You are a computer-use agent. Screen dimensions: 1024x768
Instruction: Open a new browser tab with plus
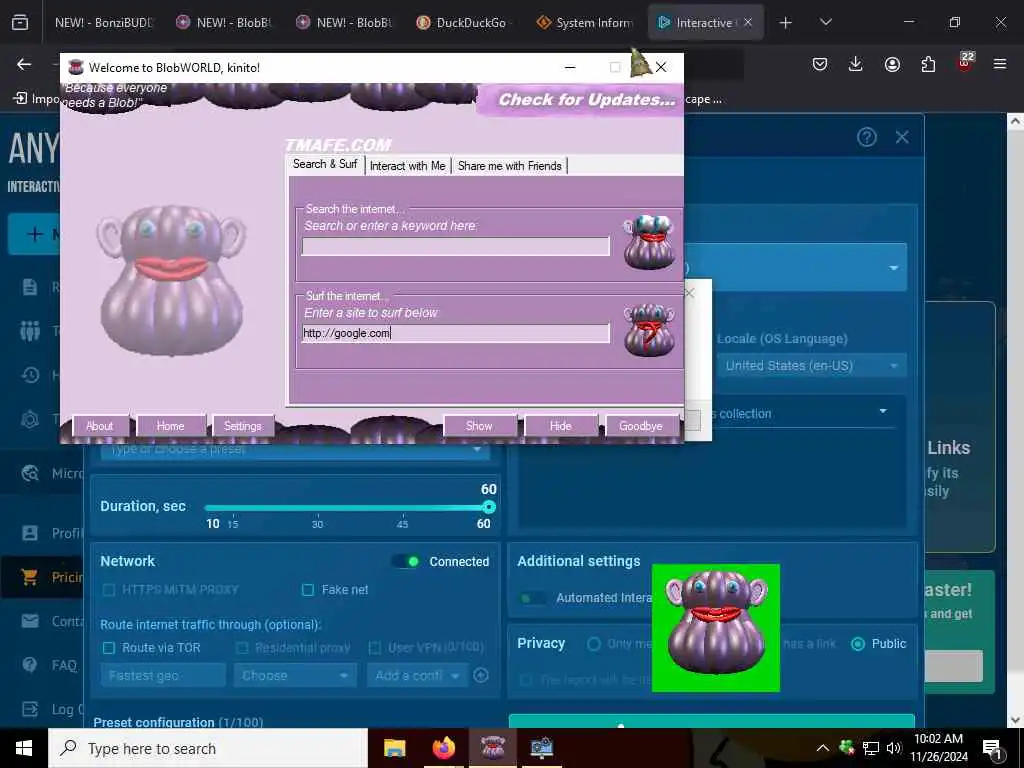click(786, 22)
